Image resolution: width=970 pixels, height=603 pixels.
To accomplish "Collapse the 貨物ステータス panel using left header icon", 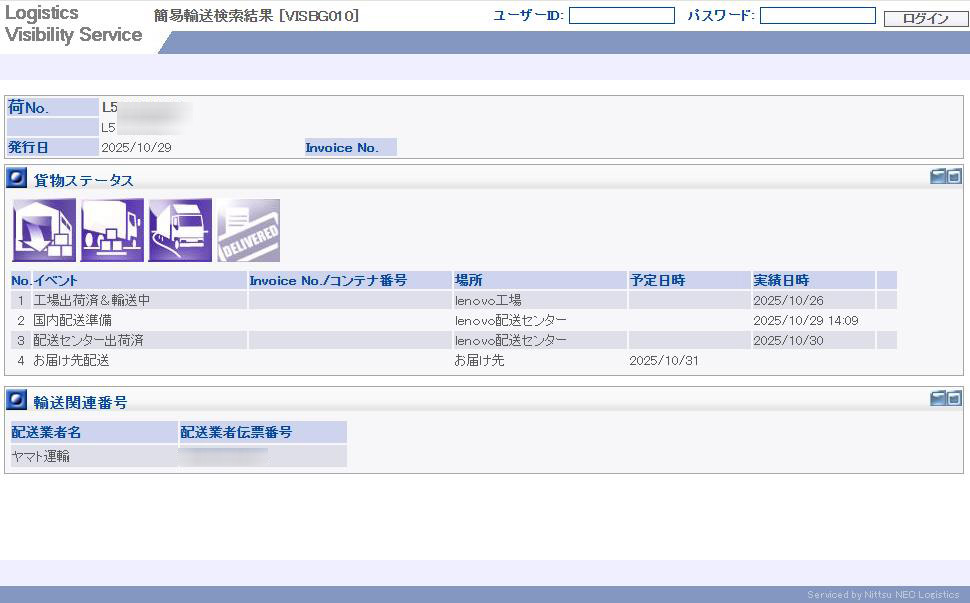I will [x=938, y=177].
